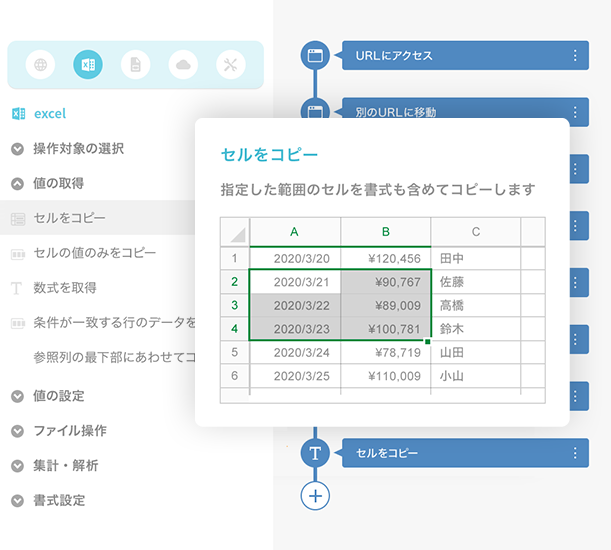Viewport: 611px width, 550px height.
Task: Click the T icon beside 数式を取得
Action: coord(16,288)
